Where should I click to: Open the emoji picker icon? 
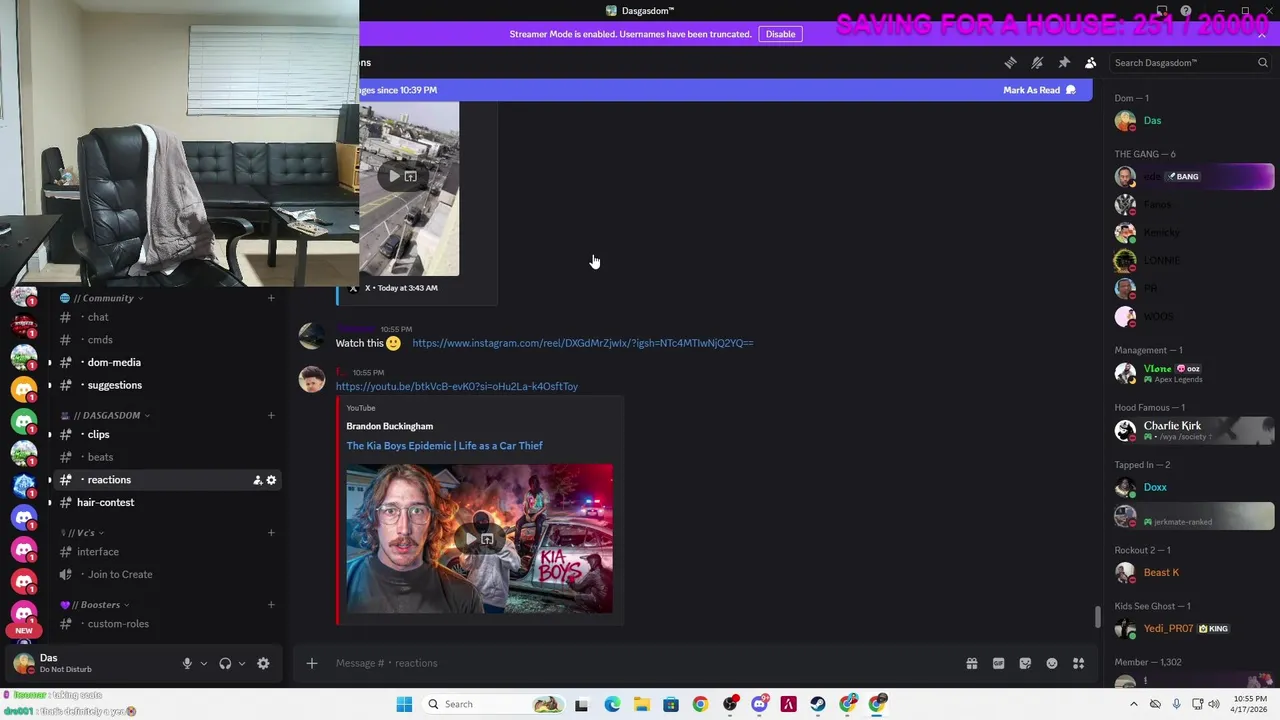coord(1052,663)
